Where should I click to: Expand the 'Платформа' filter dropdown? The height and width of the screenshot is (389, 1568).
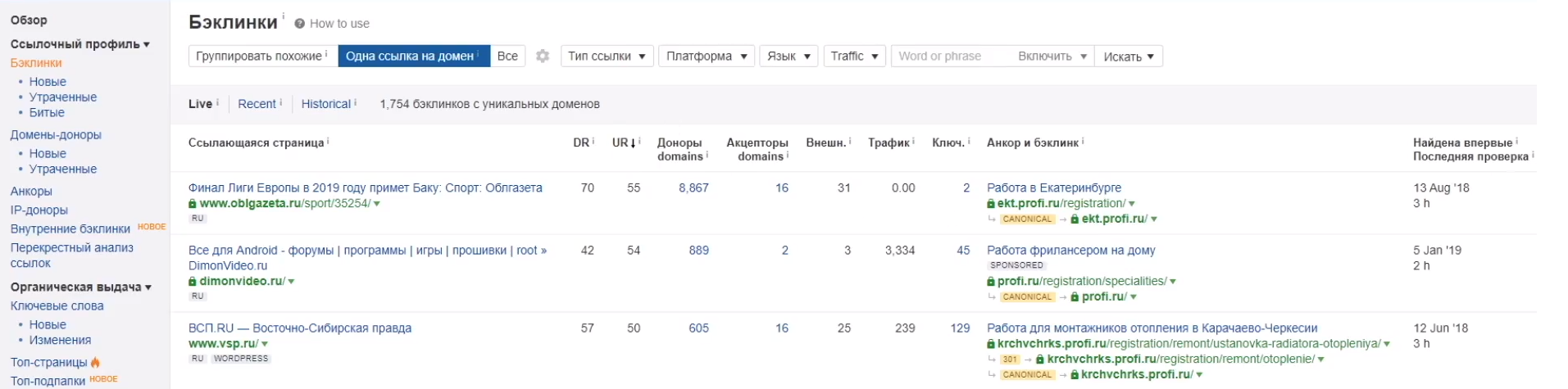click(x=707, y=56)
